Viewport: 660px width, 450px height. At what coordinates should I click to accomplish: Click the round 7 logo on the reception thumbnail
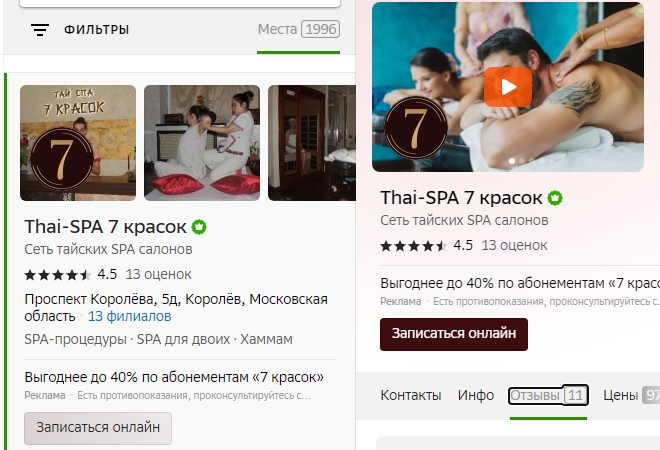[x=61, y=160]
